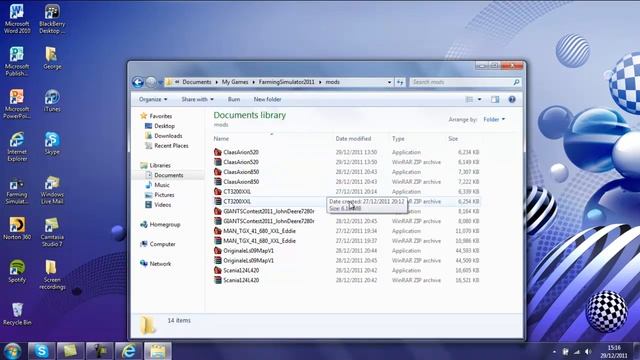Switch to Skype in the taskbar
The width and height of the screenshot is (640, 360).
point(42,351)
